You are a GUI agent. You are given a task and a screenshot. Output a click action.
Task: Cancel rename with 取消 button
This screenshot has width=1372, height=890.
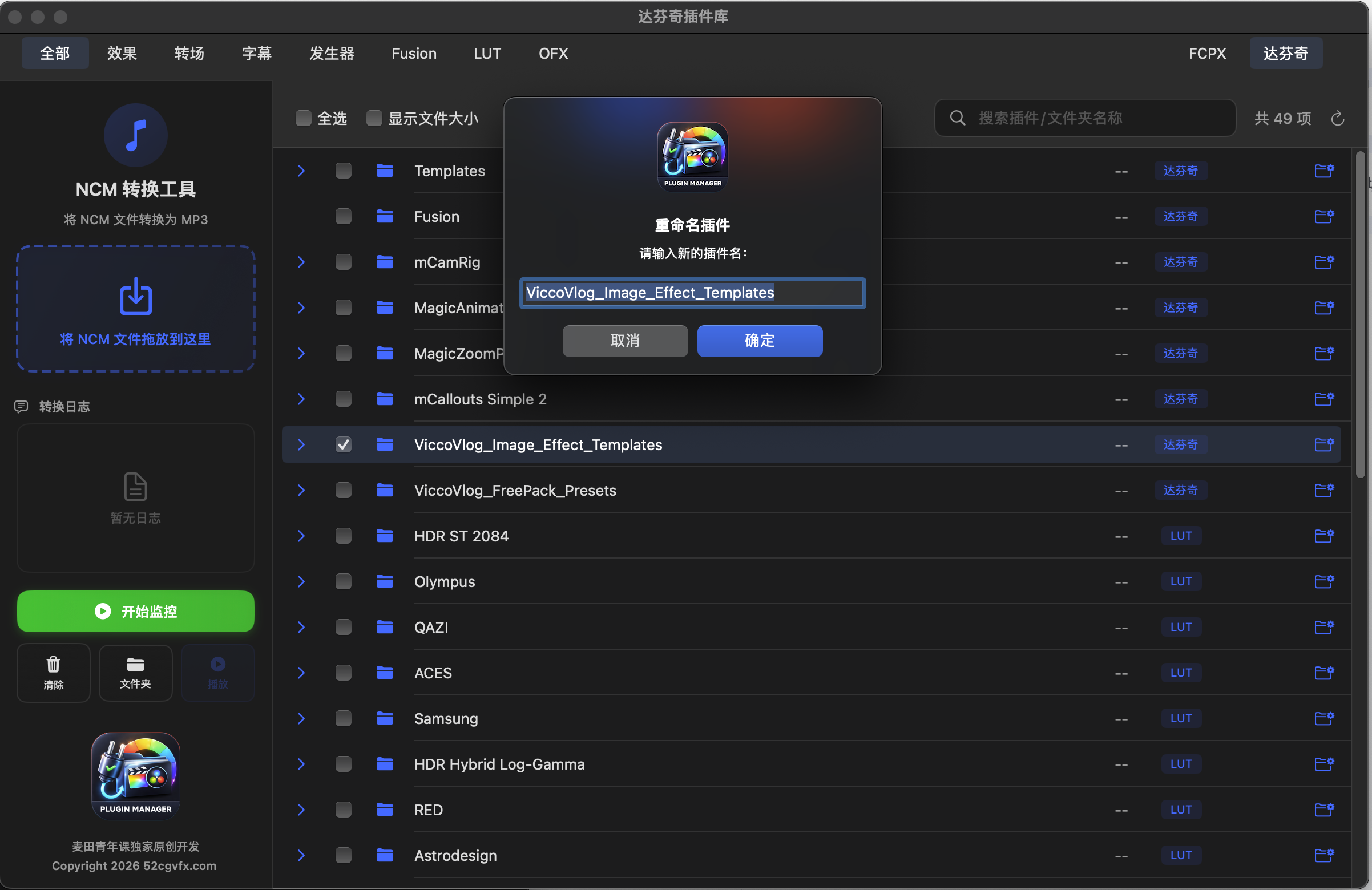pyautogui.click(x=625, y=341)
